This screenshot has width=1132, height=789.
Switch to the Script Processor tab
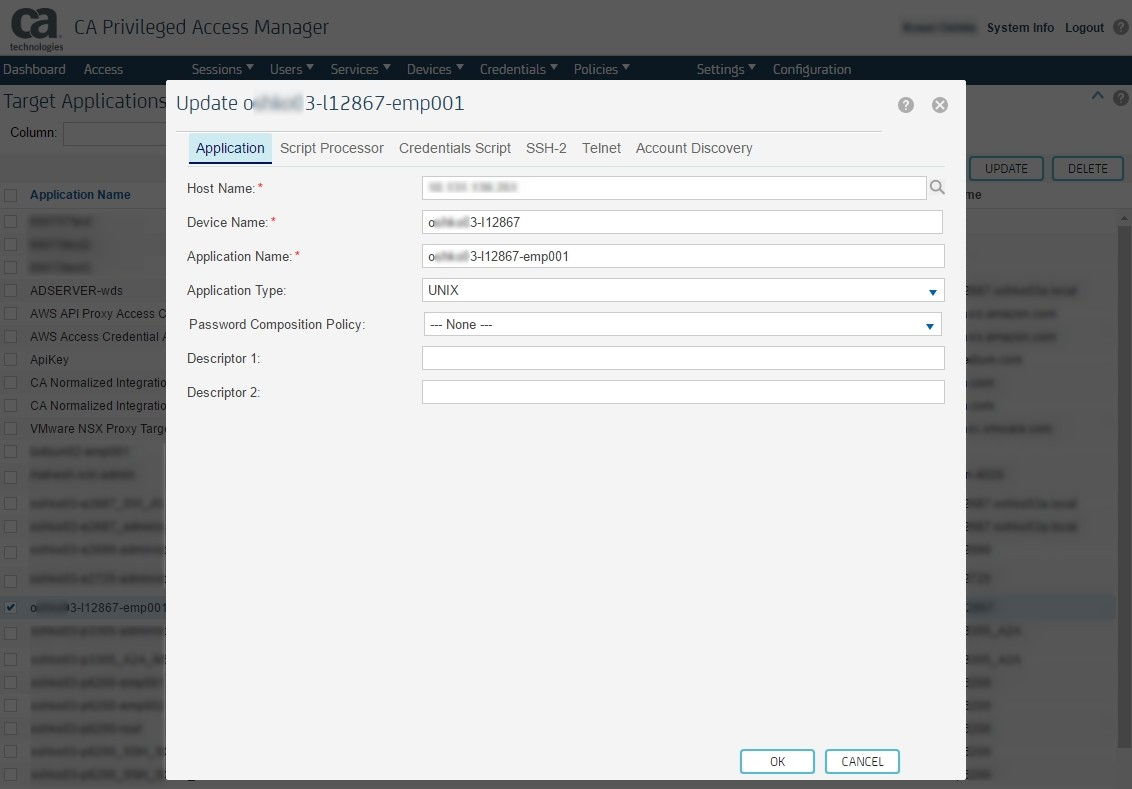point(331,148)
